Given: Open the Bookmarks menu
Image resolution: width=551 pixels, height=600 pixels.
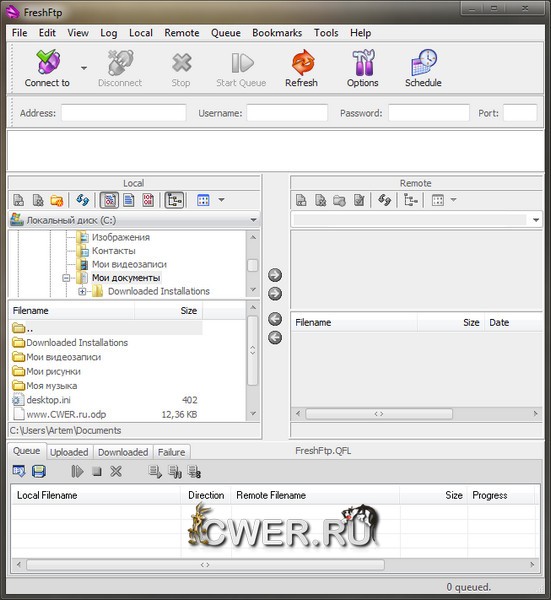Looking at the screenshot, I should point(277,33).
